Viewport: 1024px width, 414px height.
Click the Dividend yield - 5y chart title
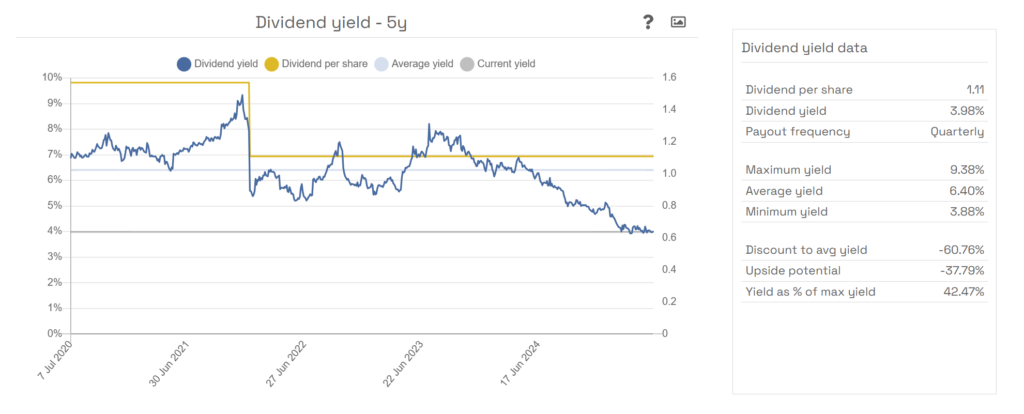(x=331, y=23)
